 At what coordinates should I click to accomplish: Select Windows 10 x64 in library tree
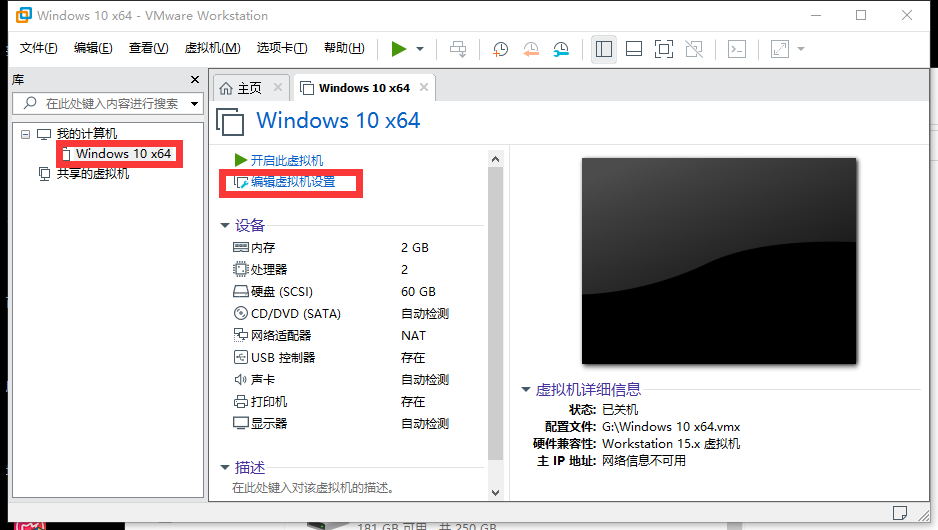(123, 154)
